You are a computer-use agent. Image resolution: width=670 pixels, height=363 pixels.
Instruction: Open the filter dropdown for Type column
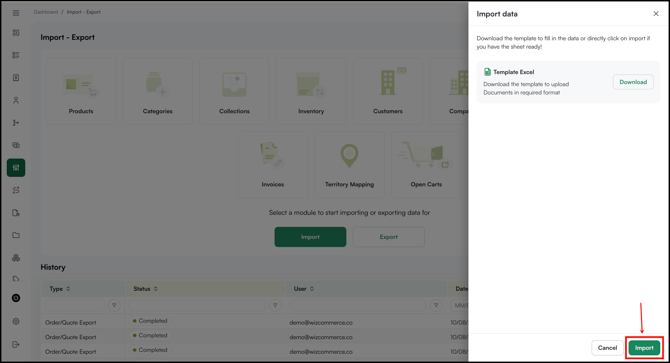114,305
